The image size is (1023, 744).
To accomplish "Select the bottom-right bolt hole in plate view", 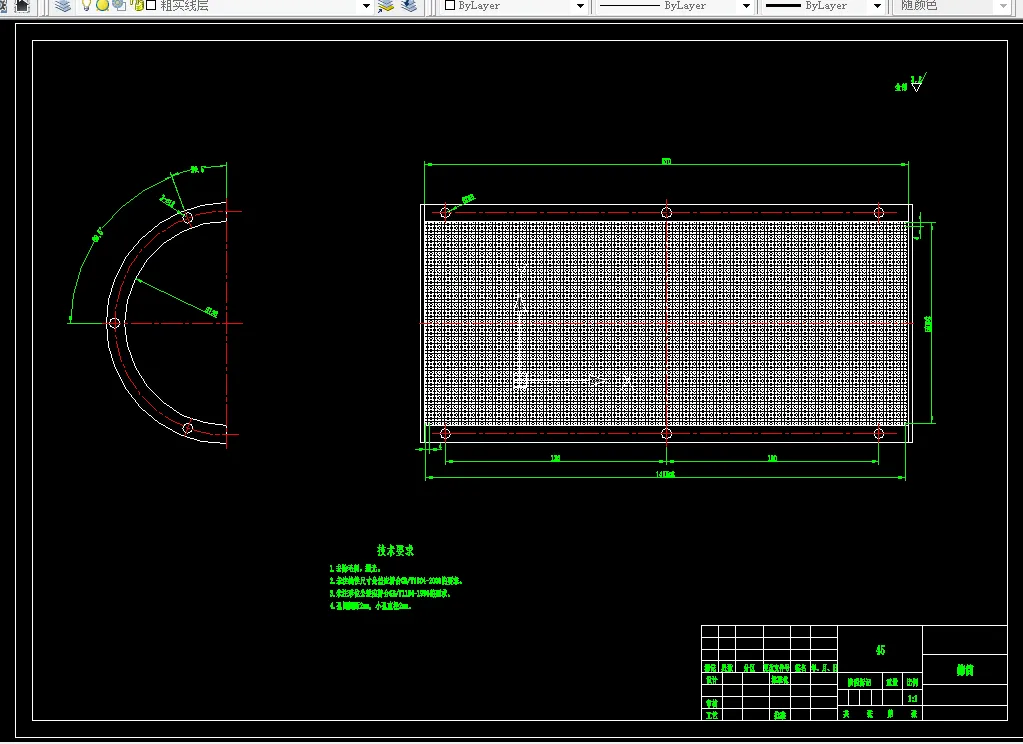I will pyautogui.click(x=878, y=433).
